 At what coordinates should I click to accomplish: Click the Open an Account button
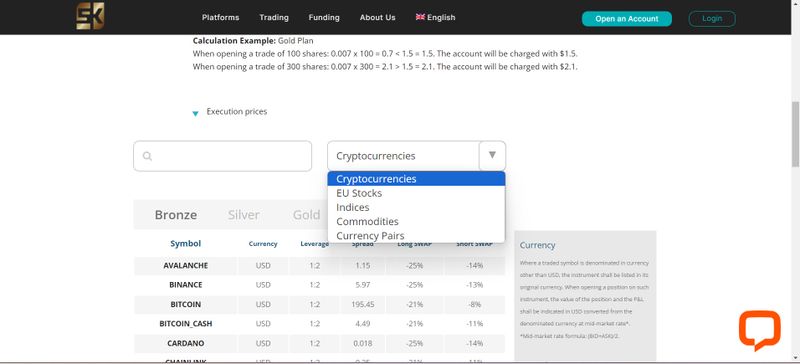[627, 19]
